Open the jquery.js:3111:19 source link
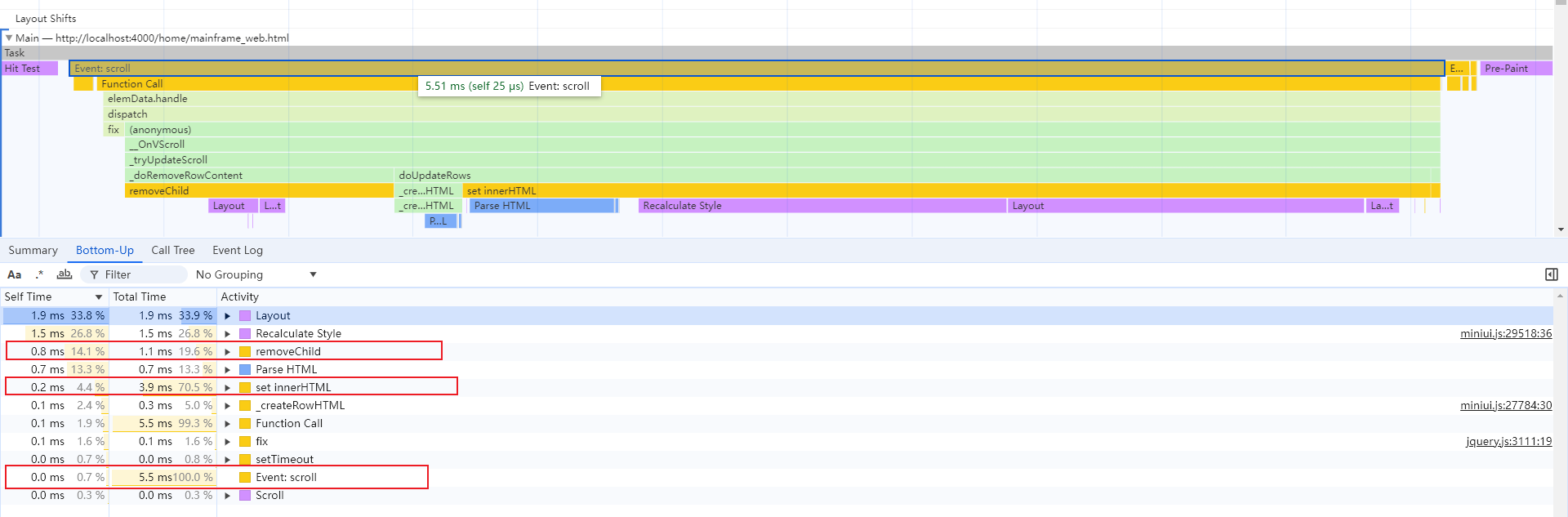 1509,441
